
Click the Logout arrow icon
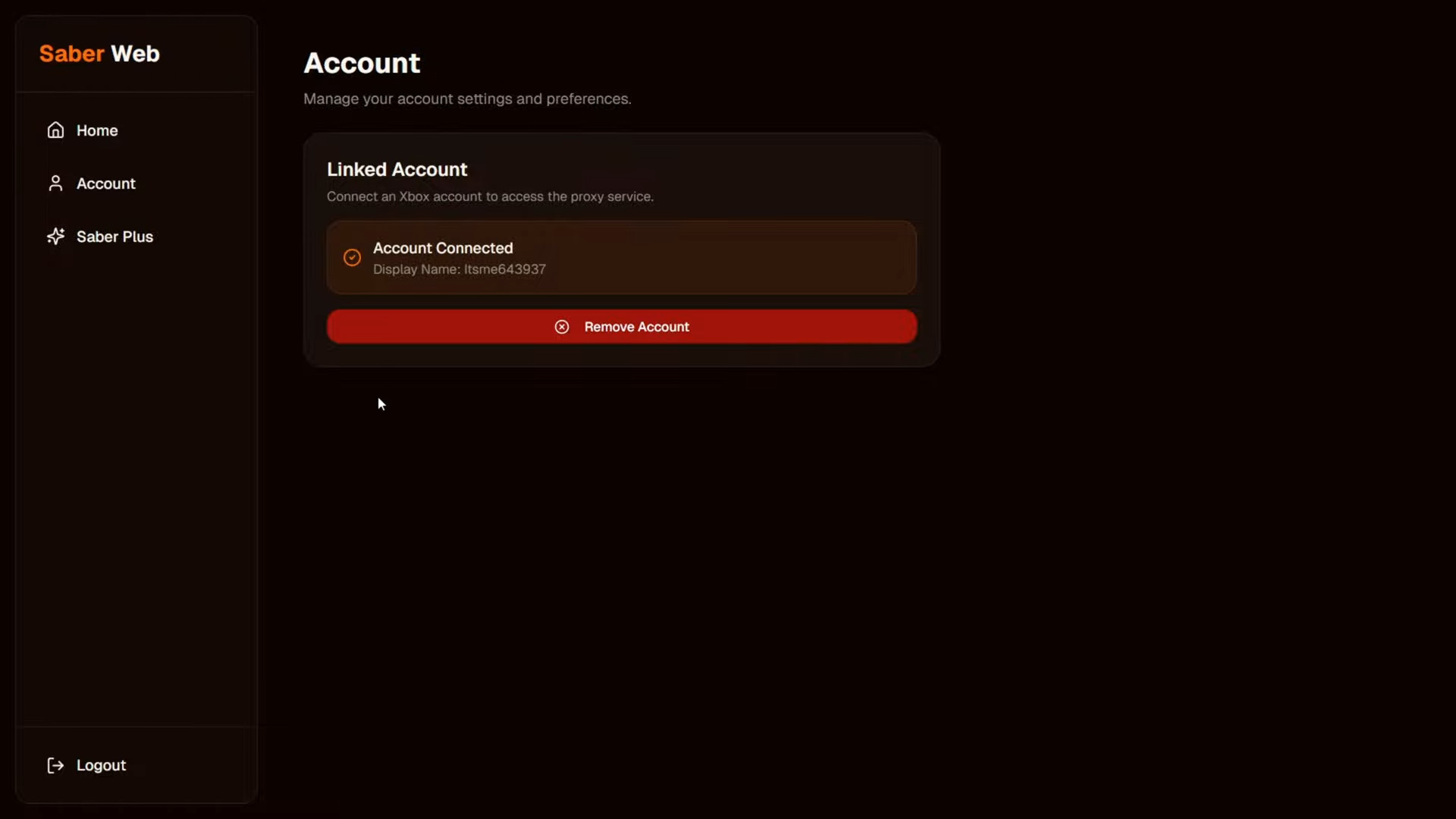pyautogui.click(x=55, y=765)
